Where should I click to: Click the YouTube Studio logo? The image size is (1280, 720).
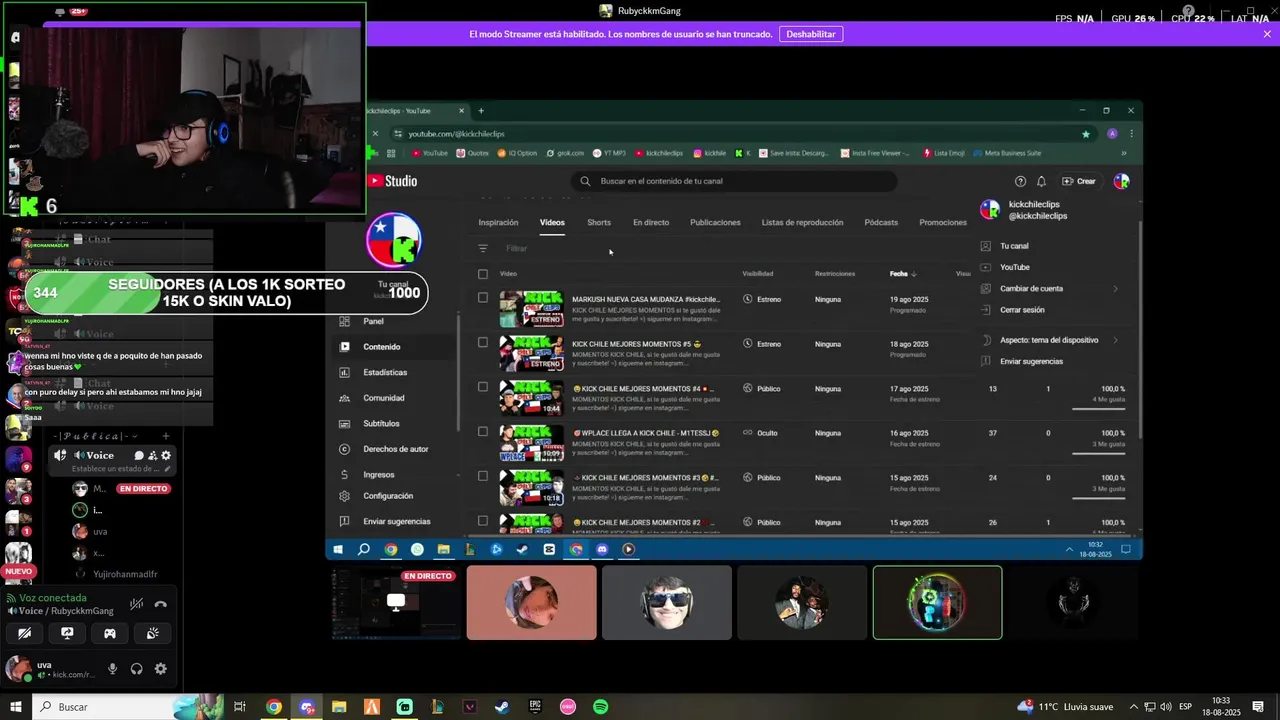pos(392,181)
